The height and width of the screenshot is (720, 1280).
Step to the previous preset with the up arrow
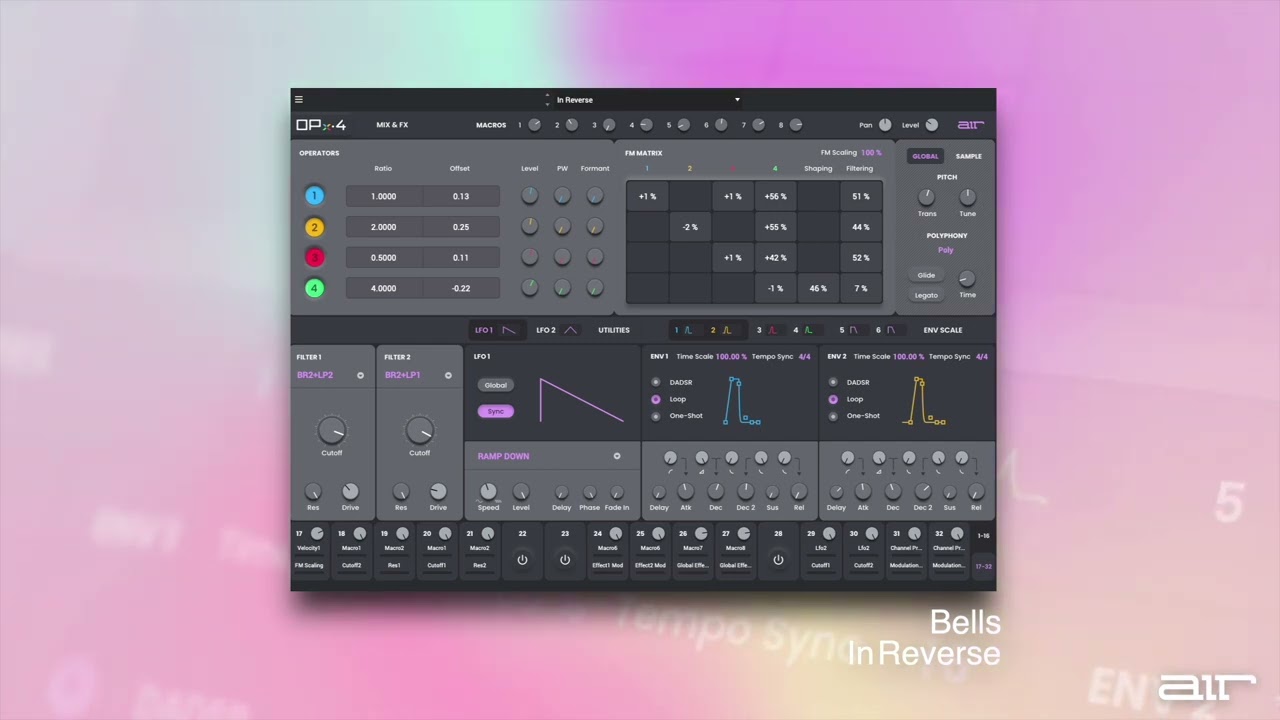[x=547, y=96]
